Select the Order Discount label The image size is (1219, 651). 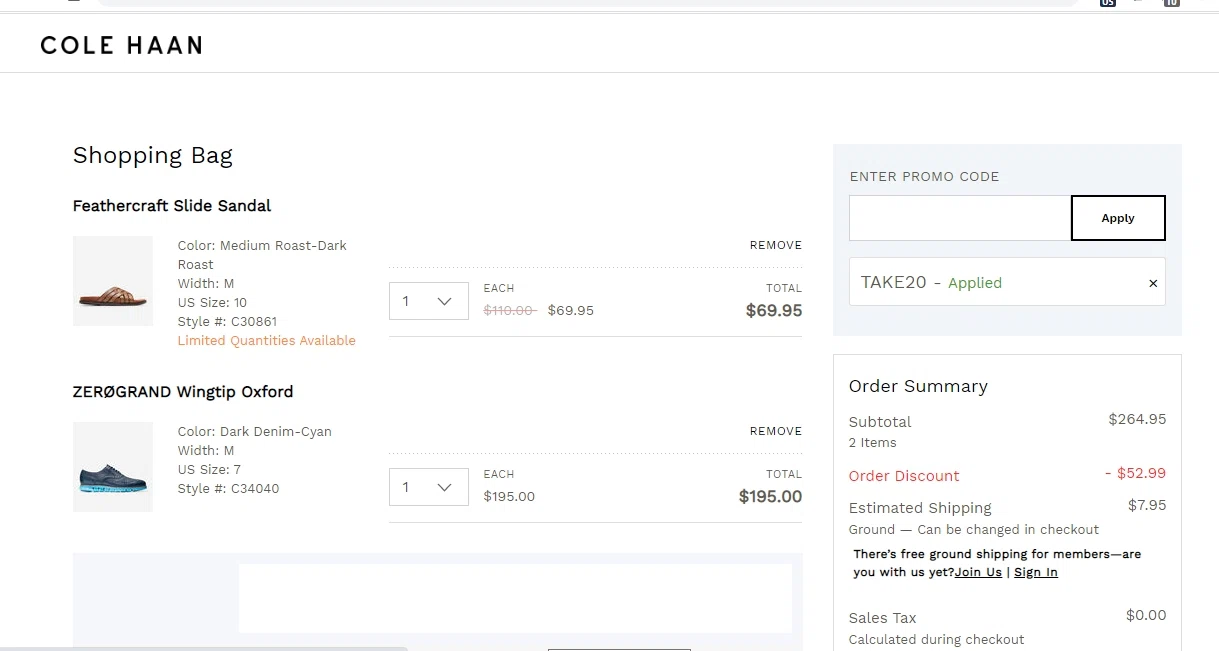(904, 476)
